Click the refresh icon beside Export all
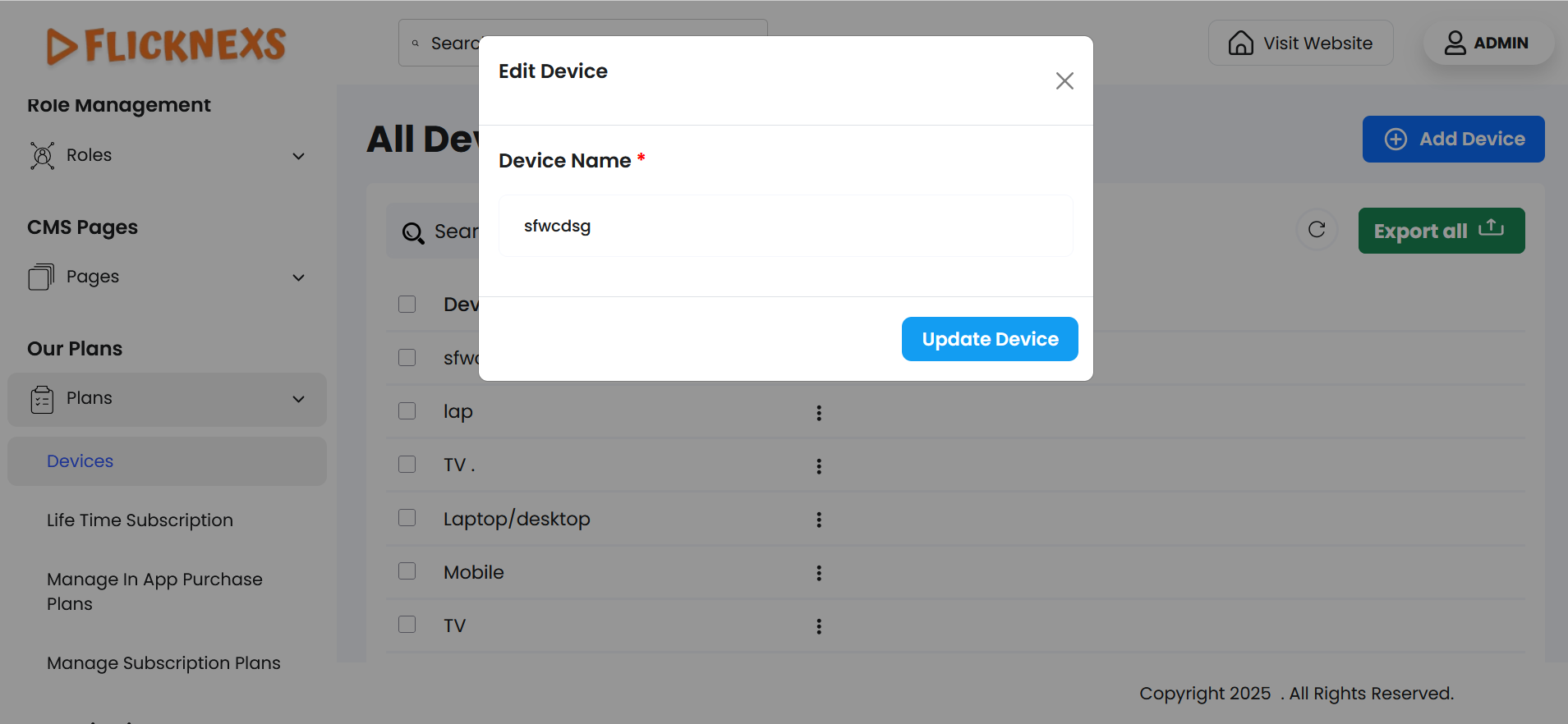The height and width of the screenshot is (724, 1568). (x=1317, y=230)
